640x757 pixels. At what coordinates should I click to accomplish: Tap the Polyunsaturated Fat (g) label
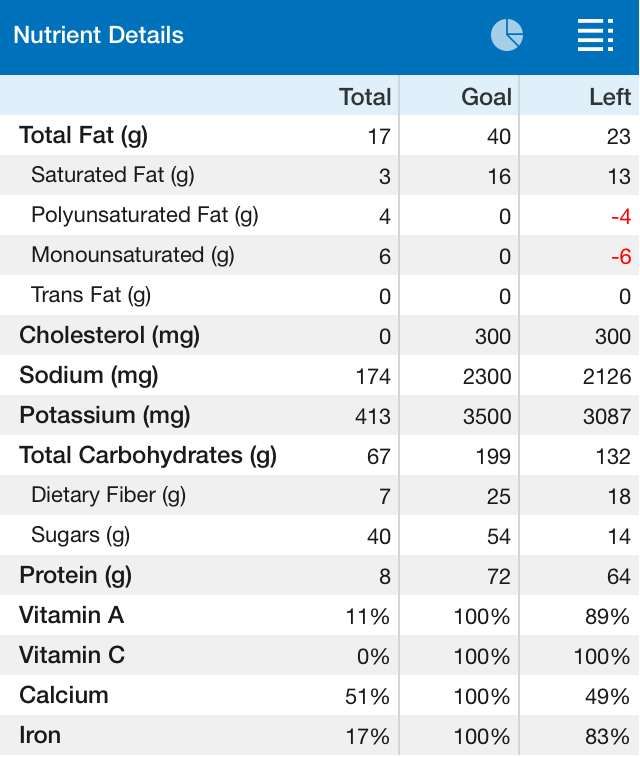145,215
